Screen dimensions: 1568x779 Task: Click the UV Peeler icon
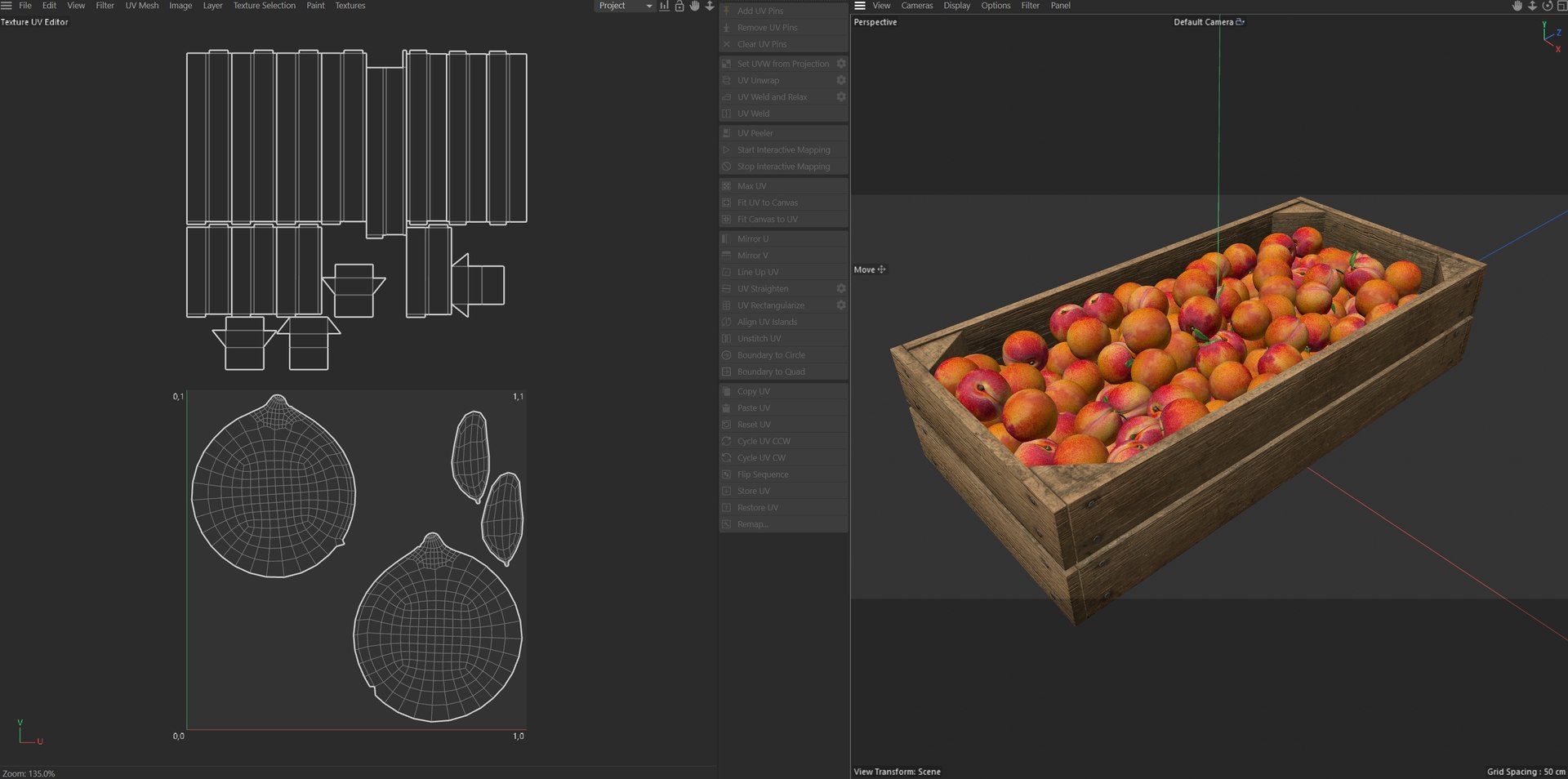click(726, 133)
